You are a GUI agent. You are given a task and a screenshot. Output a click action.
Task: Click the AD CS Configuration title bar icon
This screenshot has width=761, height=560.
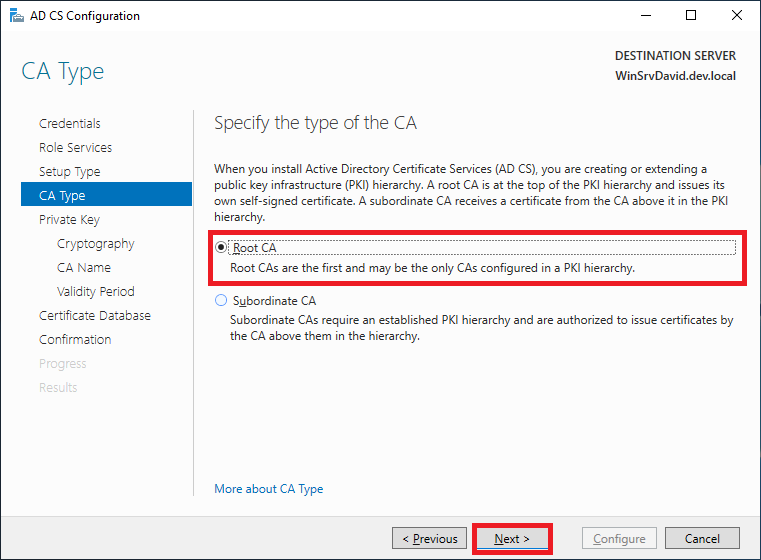point(14,16)
